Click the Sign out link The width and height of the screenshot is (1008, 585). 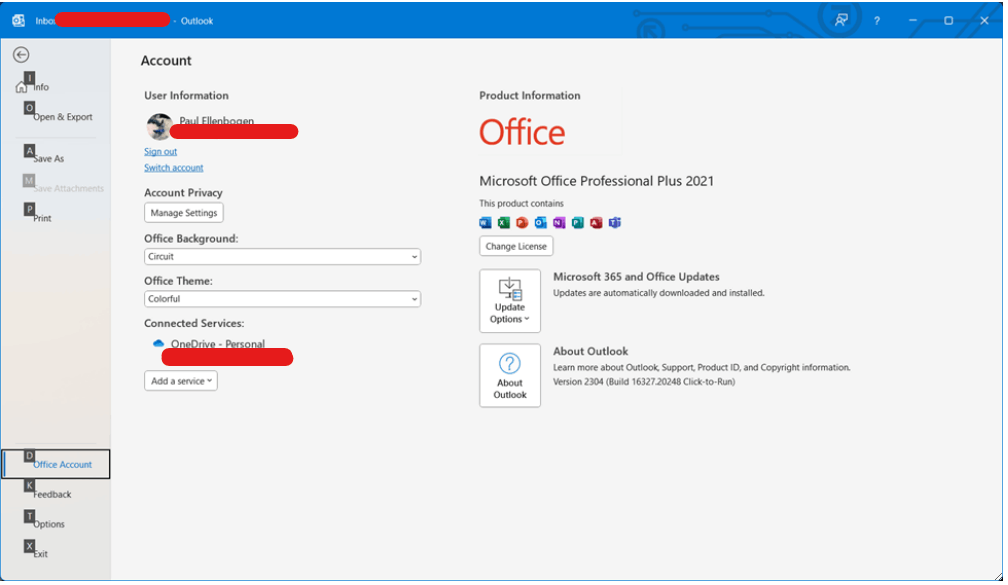pyautogui.click(x=160, y=152)
